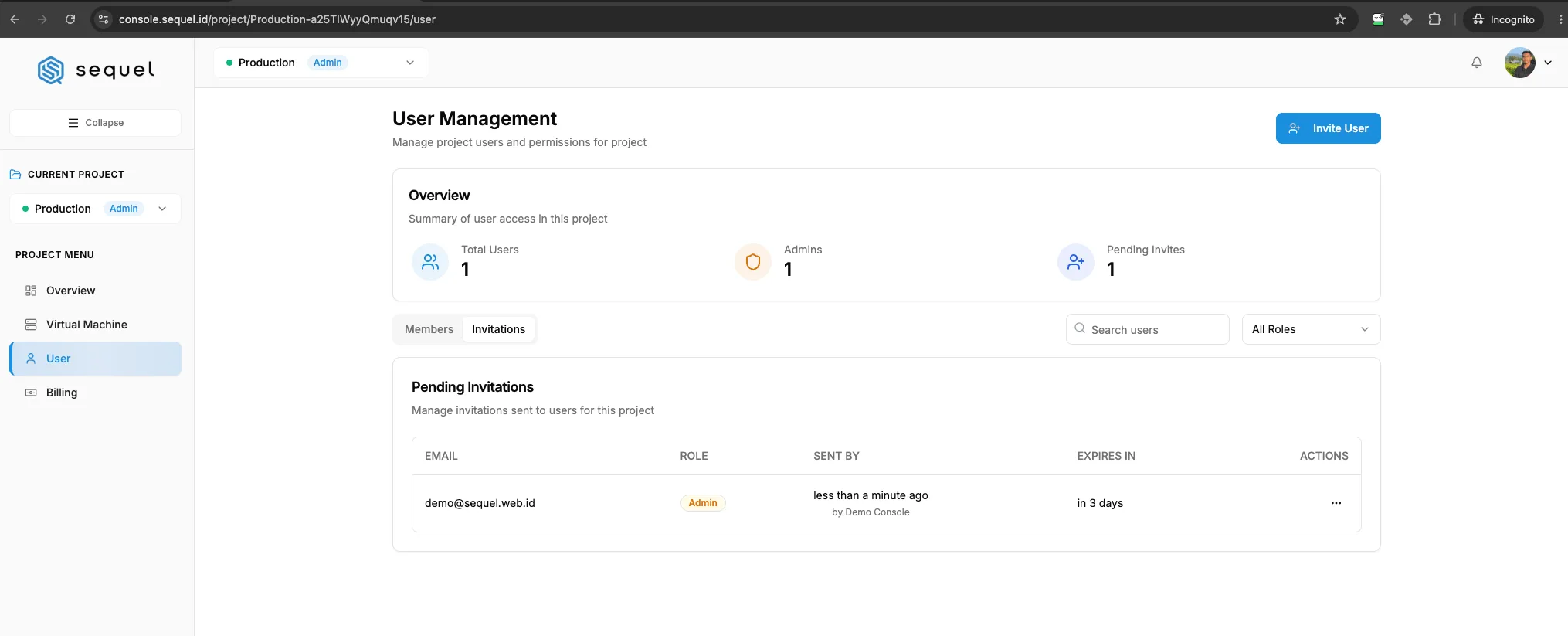Open the browser extensions puzzle icon

(x=1434, y=19)
